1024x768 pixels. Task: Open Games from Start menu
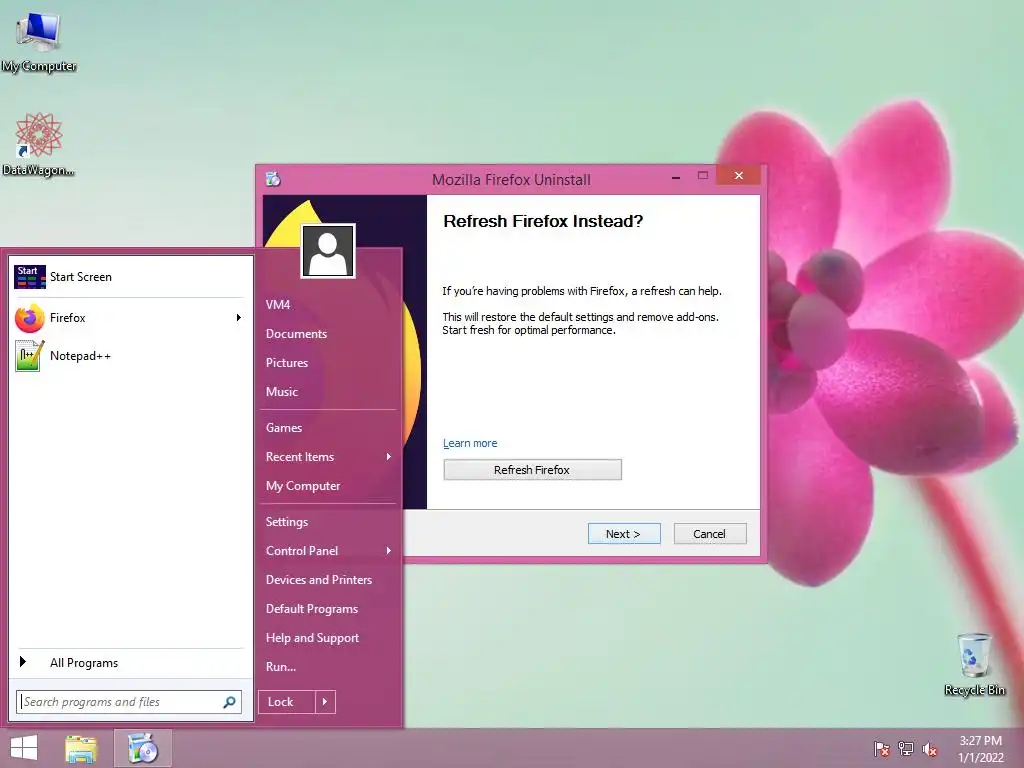pos(284,428)
